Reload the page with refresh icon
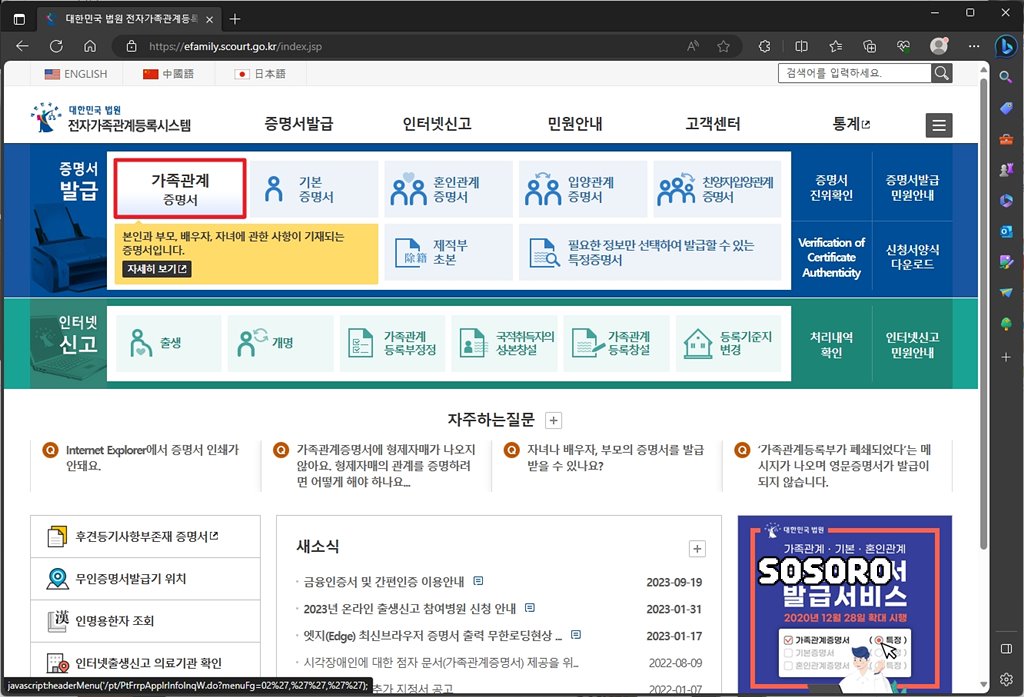1024x697 pixels. [x=56, y=46]
